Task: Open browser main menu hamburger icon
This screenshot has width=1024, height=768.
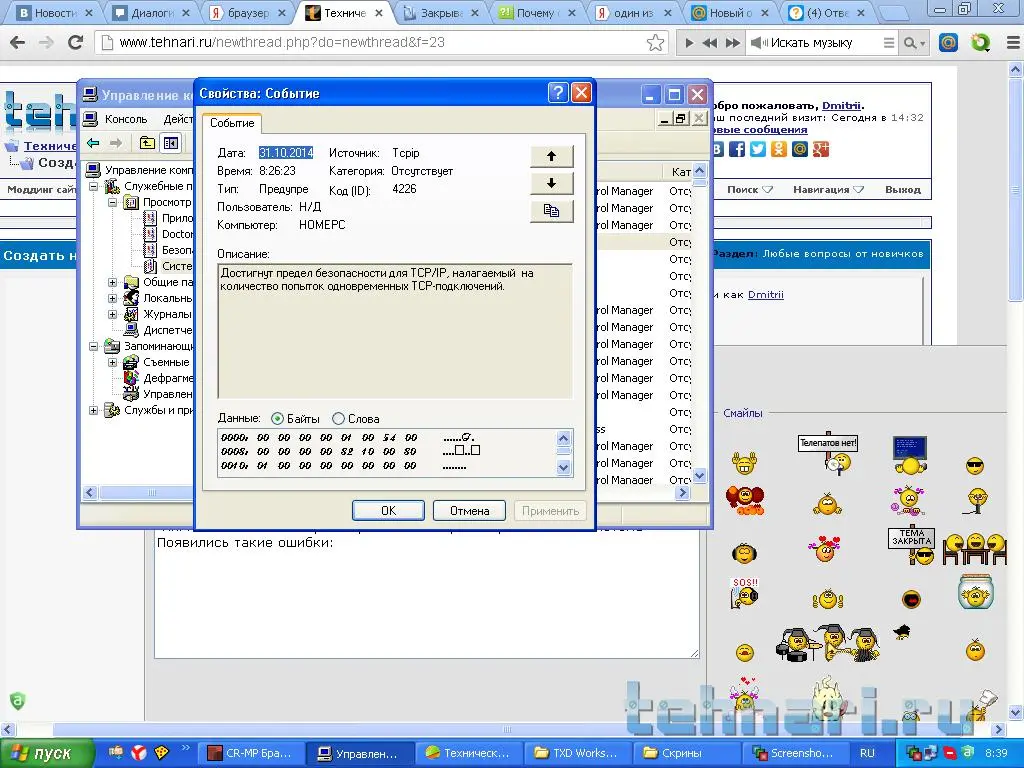Action: pos(1013,43)
